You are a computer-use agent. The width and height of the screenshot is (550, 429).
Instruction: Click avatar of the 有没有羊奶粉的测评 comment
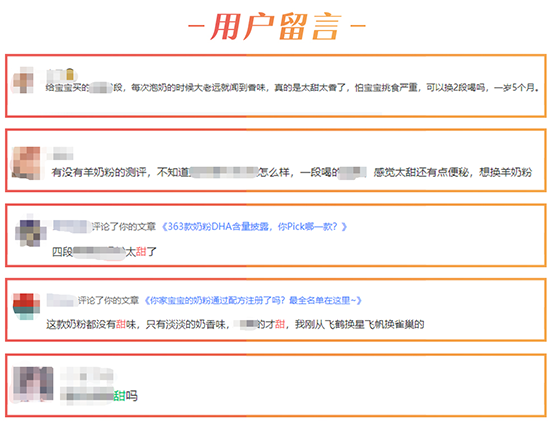pyautogui.click(x=26, y=163)
